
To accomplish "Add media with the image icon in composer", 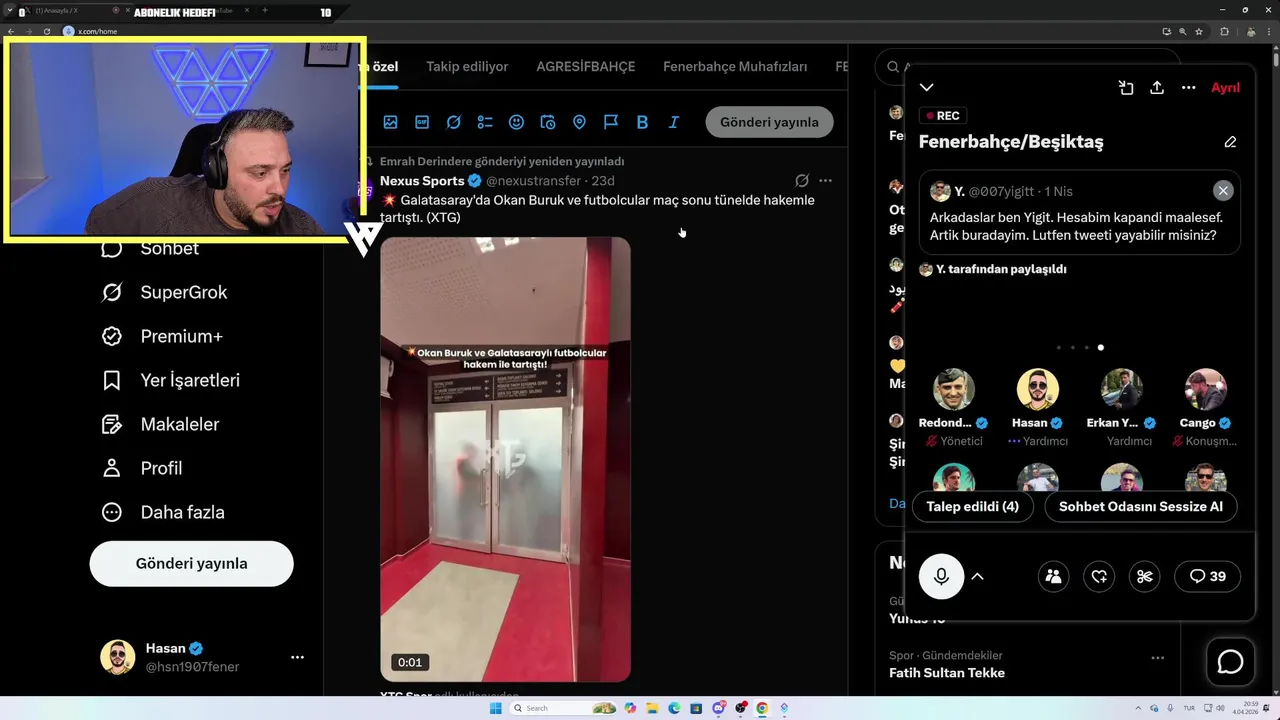I will point(390,122).
